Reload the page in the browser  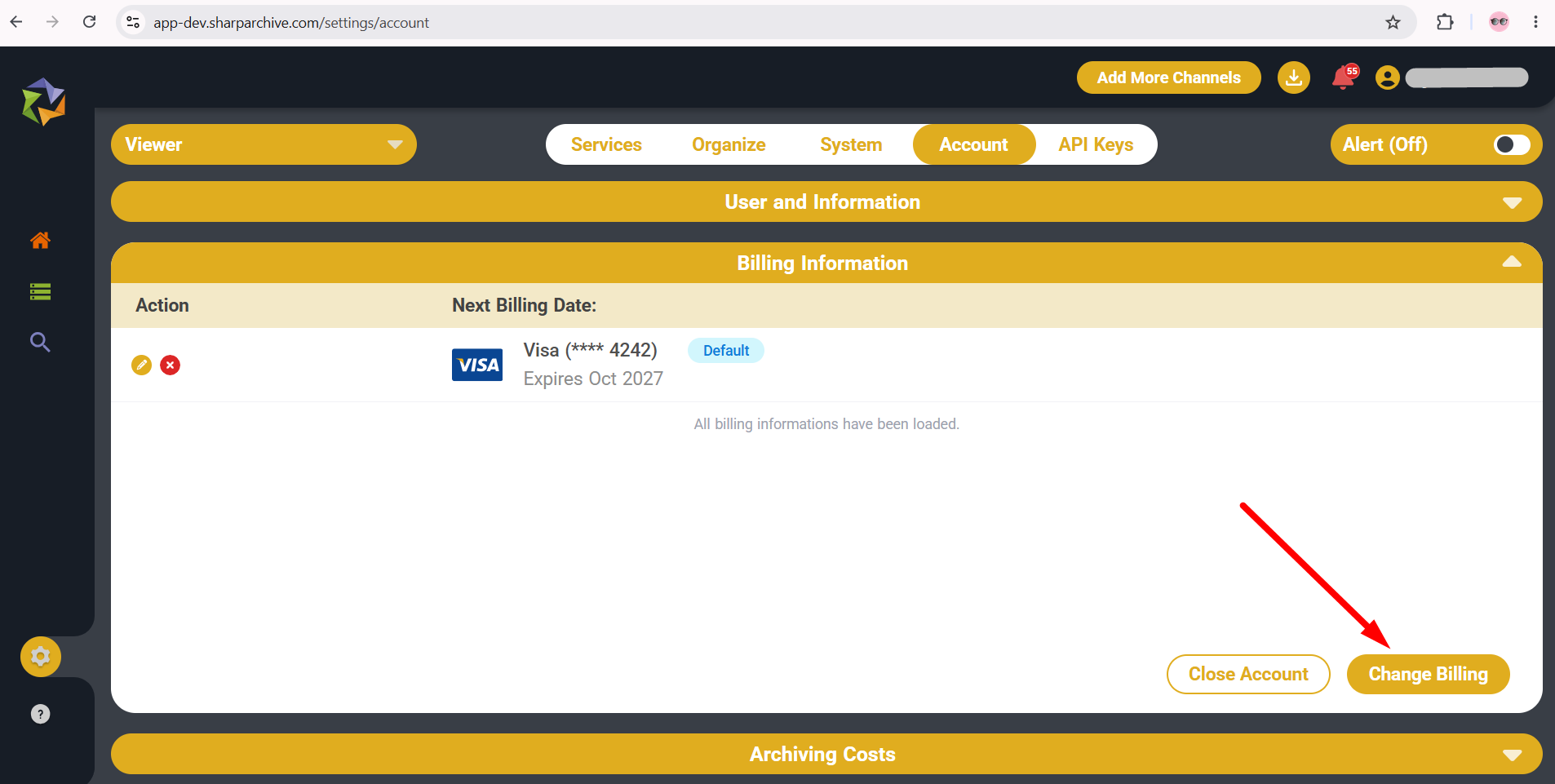click(90, 22)
